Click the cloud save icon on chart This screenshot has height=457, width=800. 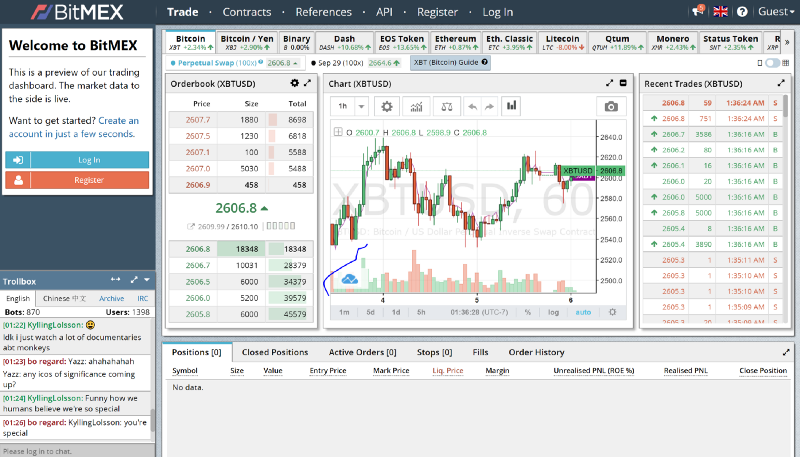coord(349,279)
